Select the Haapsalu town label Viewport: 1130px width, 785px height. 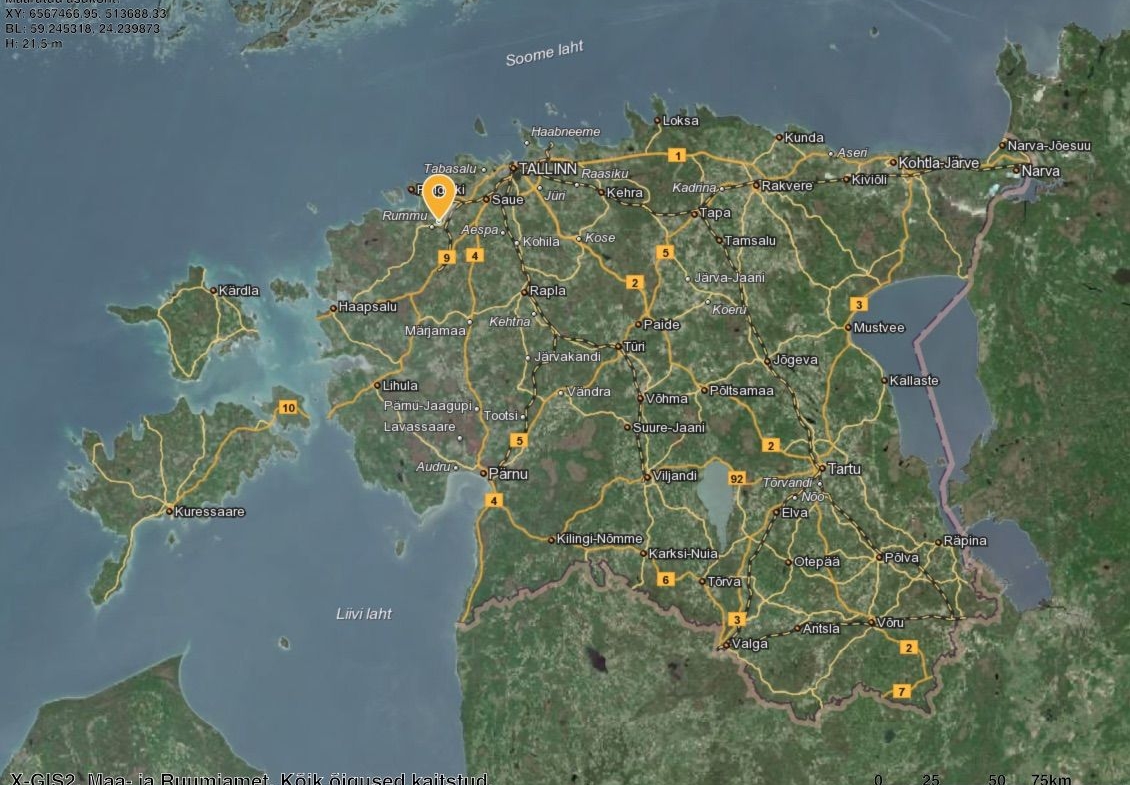pos(368,307)
